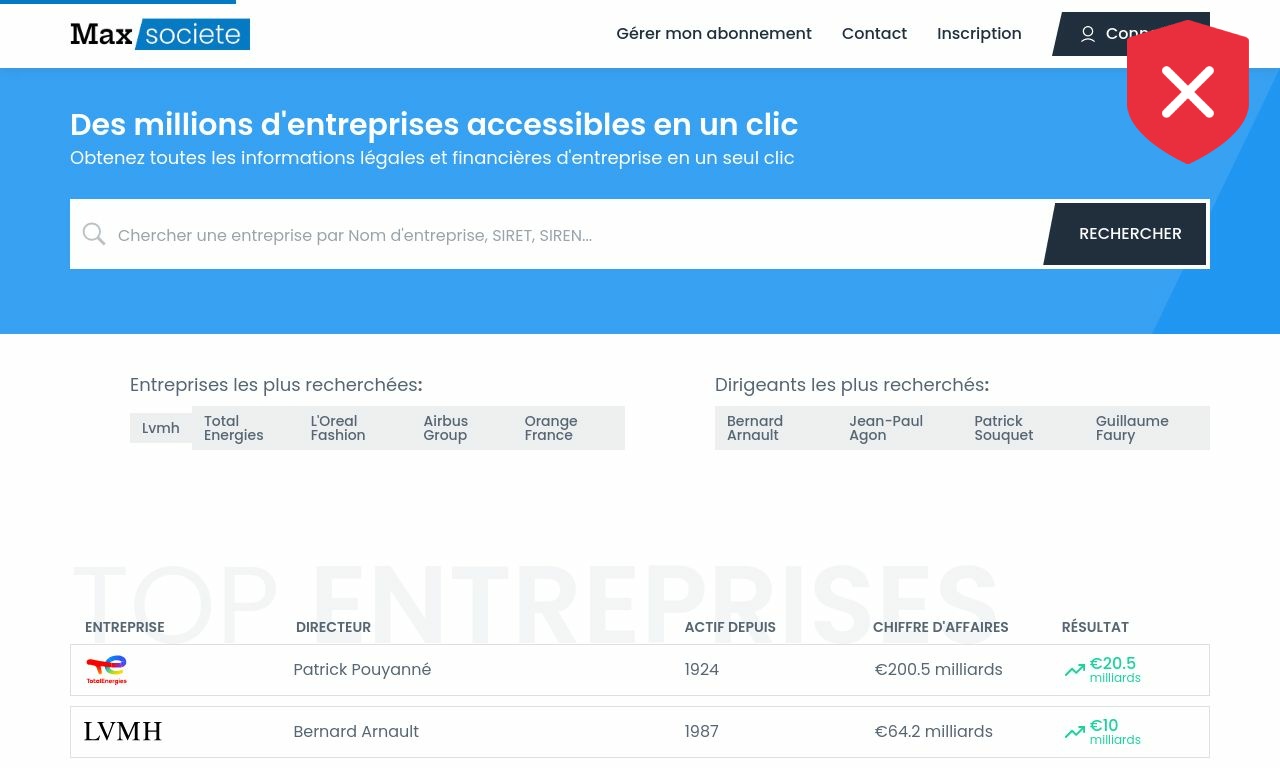Open Gérer mon abonnement menu item
Image resolution: width=1280 pixels, height=768 pixels.
click(x=714, y=34)
